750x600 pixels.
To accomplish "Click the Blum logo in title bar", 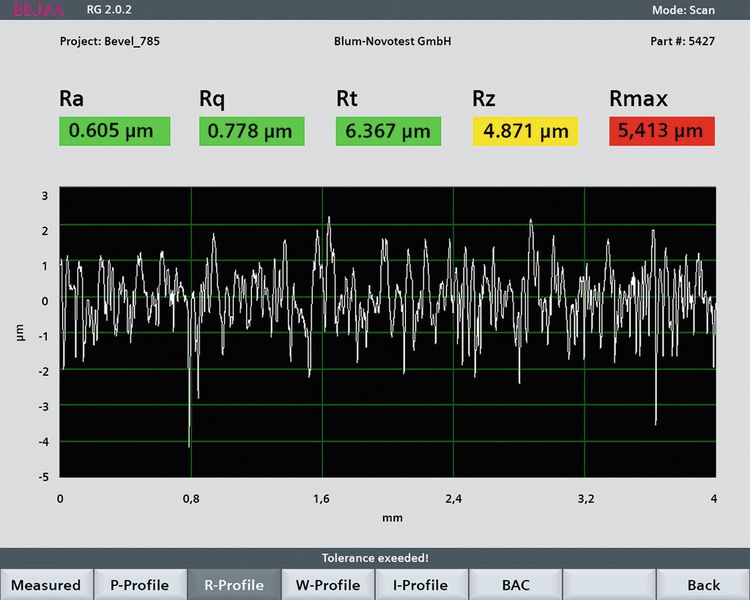I will tap(39, 10).
